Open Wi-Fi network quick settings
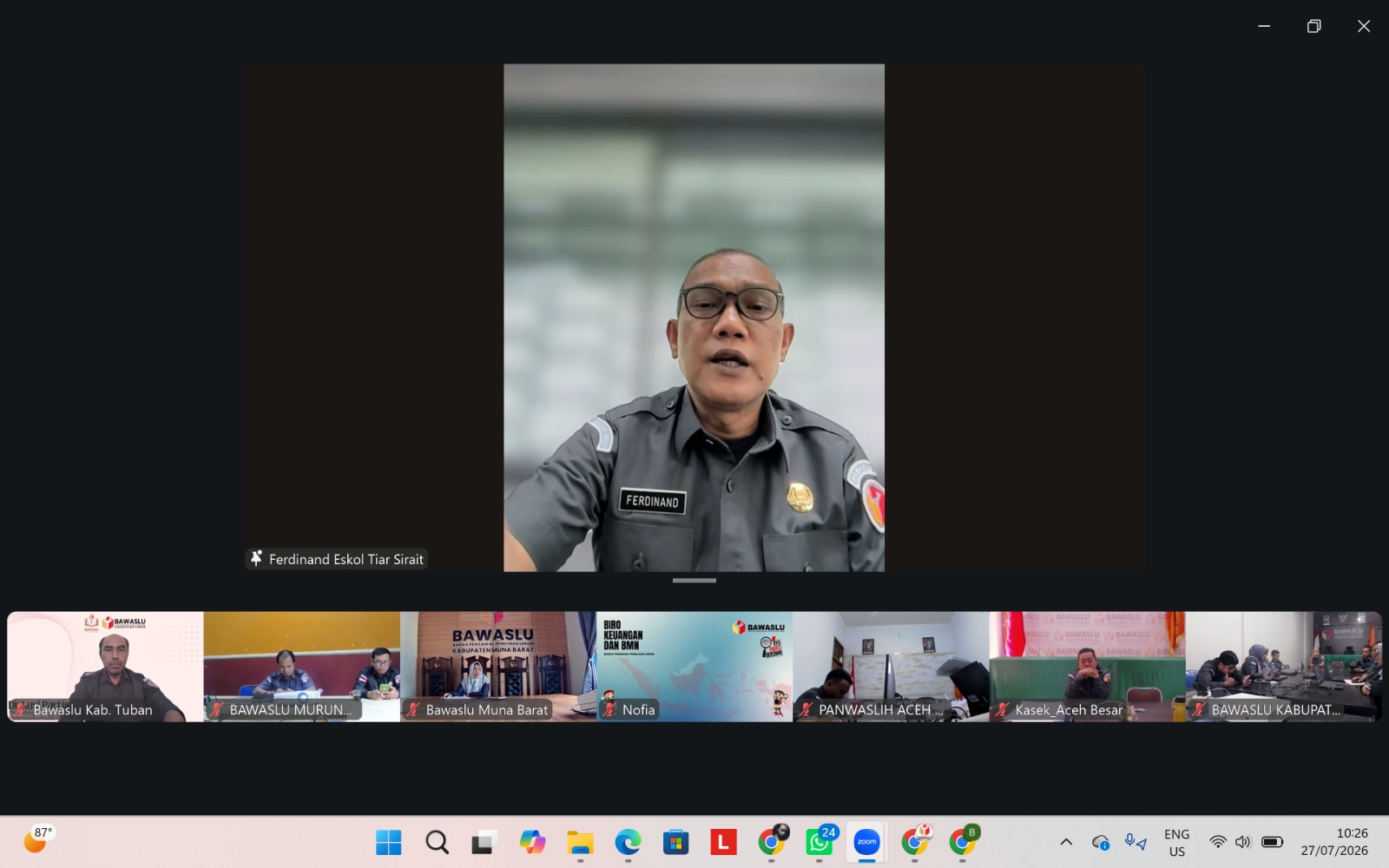The height and width of the screenshot is (868, 1389). click(1218, 842)
